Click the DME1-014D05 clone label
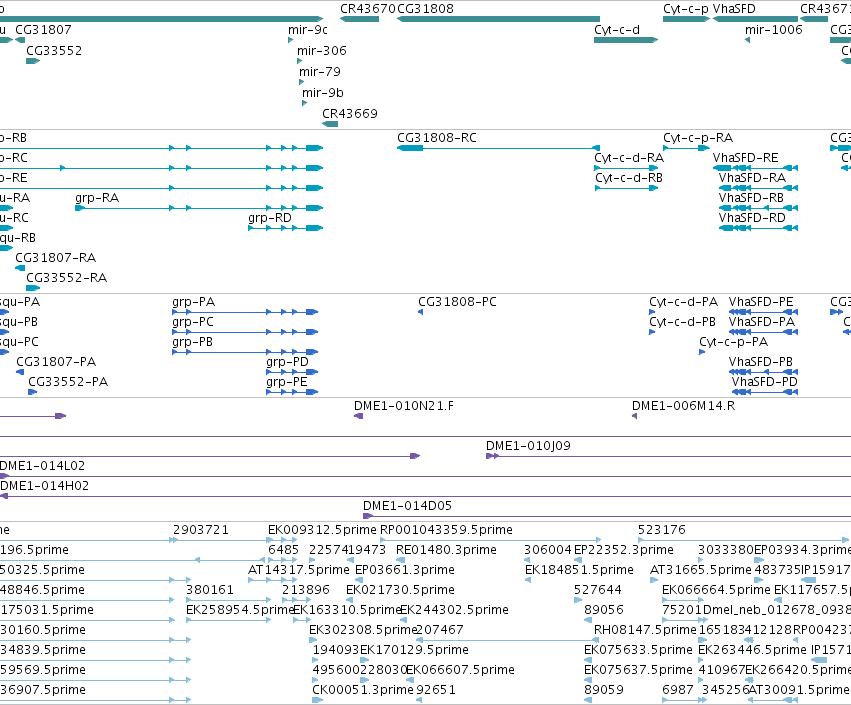The image size is (851, 705). 408,506
